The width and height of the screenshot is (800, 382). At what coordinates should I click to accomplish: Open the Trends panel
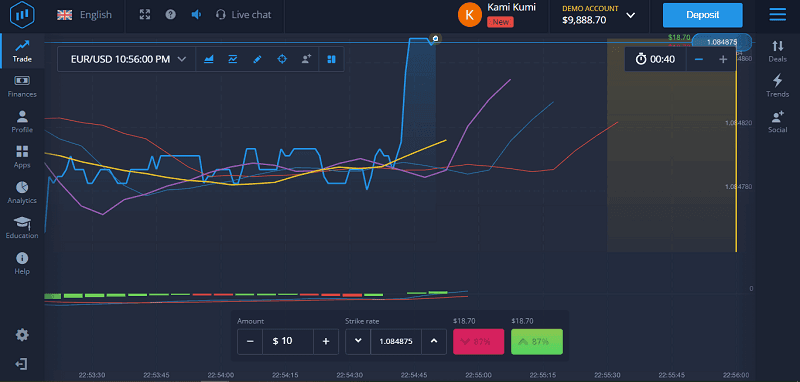[x=778, y=86]
